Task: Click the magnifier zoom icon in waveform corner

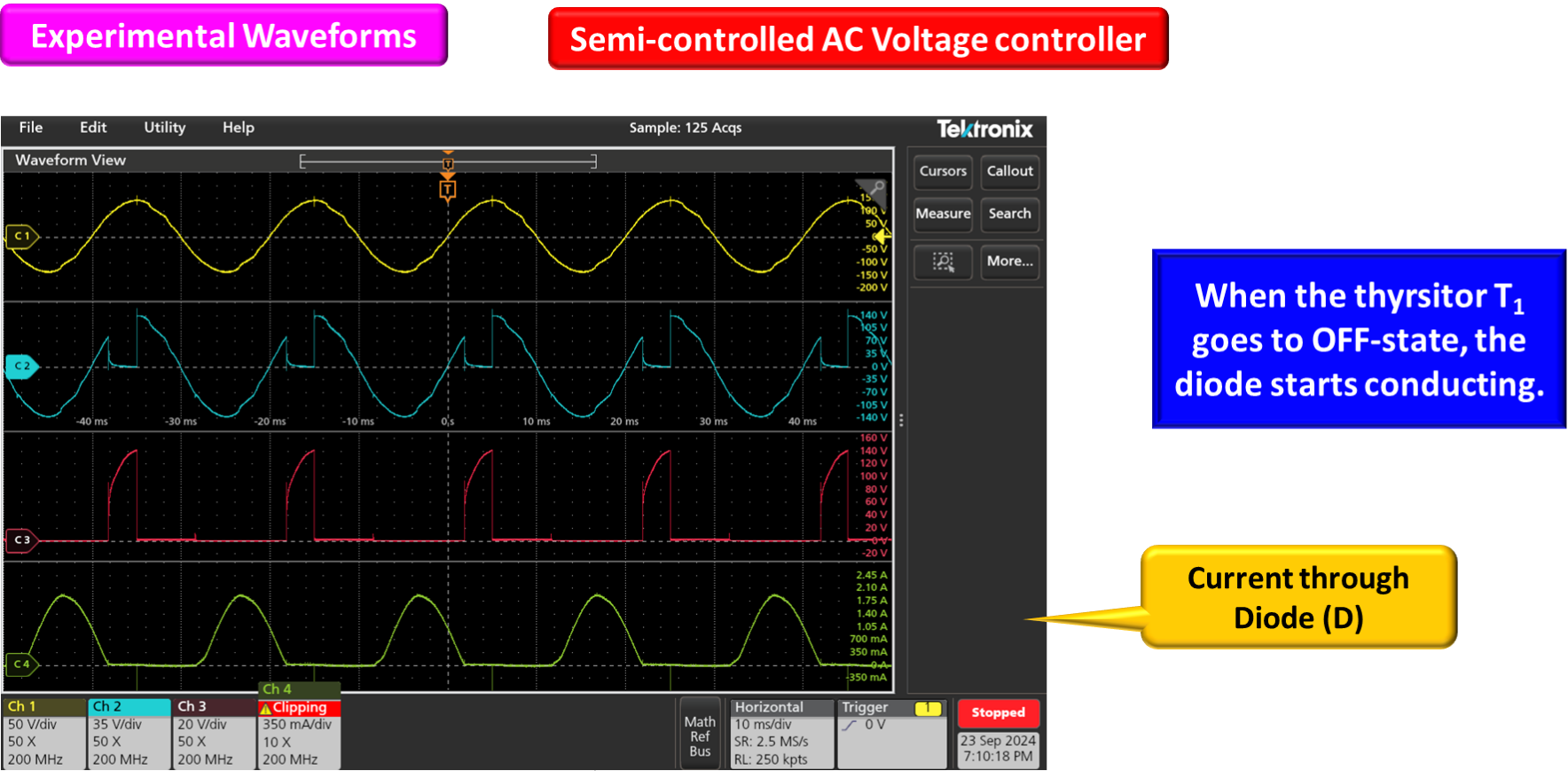Action: tap(874, 190)
